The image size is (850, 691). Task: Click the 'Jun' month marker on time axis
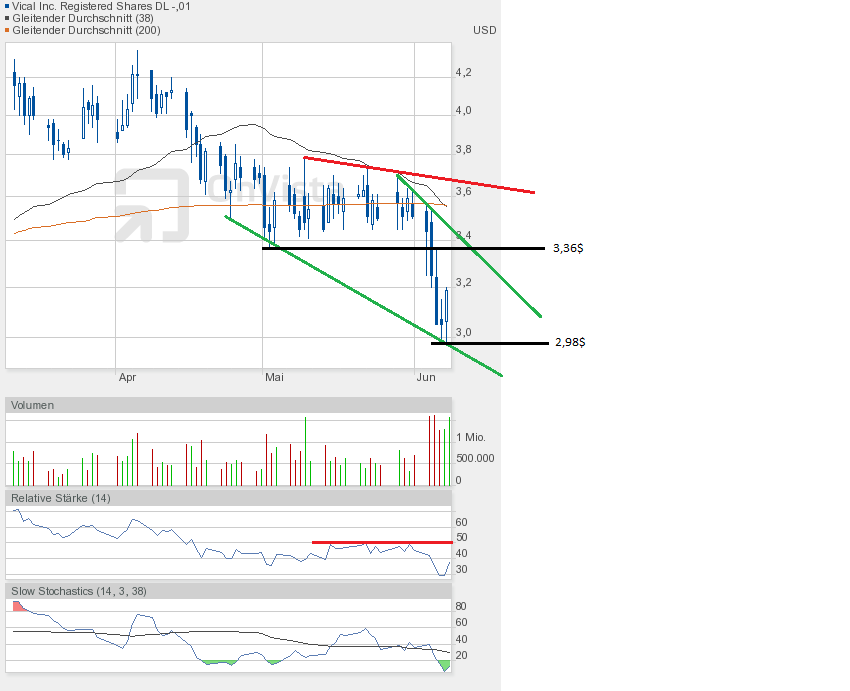tap(426, 377)
